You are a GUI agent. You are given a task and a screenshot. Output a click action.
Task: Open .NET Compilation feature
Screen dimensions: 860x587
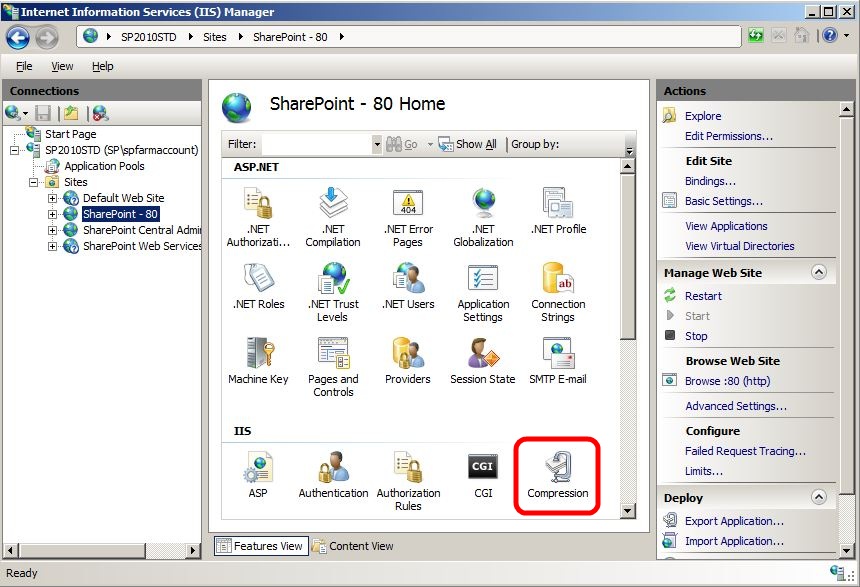tap(333, 218)
